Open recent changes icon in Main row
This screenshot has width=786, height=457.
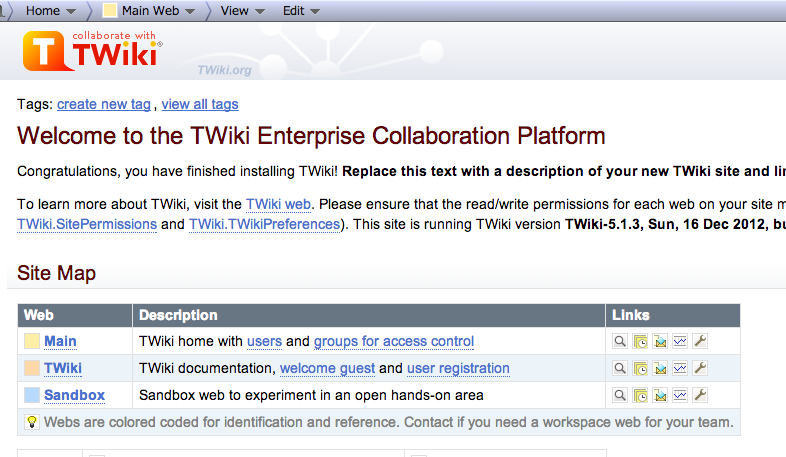[x=640, y=341]
